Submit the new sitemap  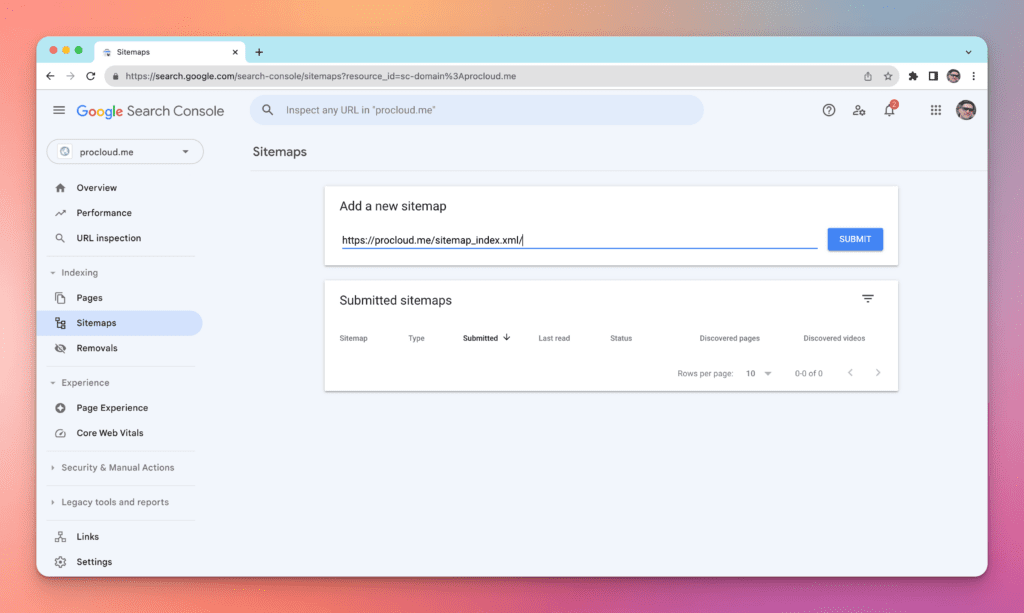854,239
